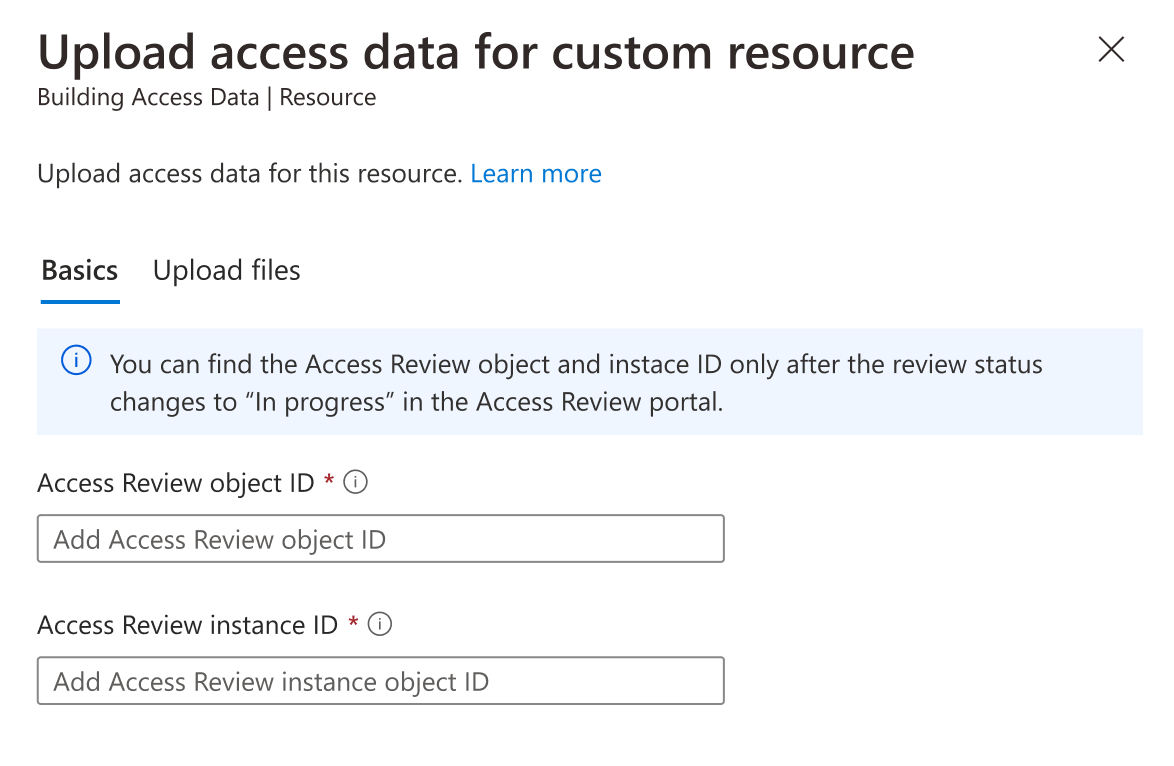Select the information icon in the blue banner
The width and height of the screenshot is (1174, 766).
[x=76, y=361]
